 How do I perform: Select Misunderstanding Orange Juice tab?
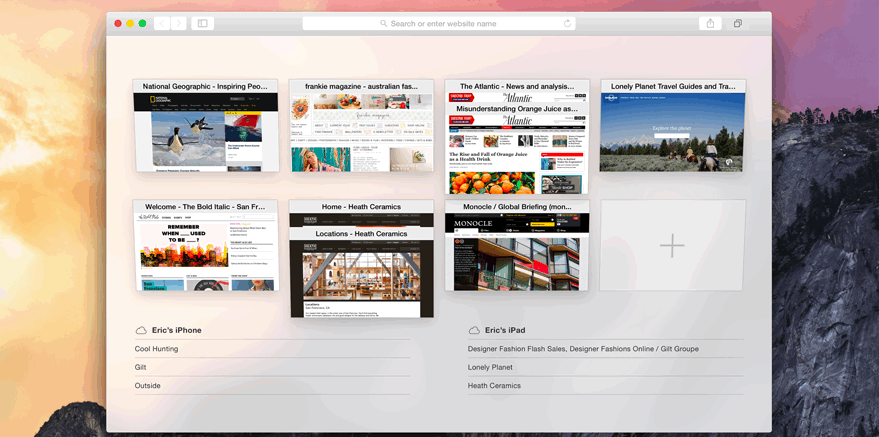[x=517, y=148]
